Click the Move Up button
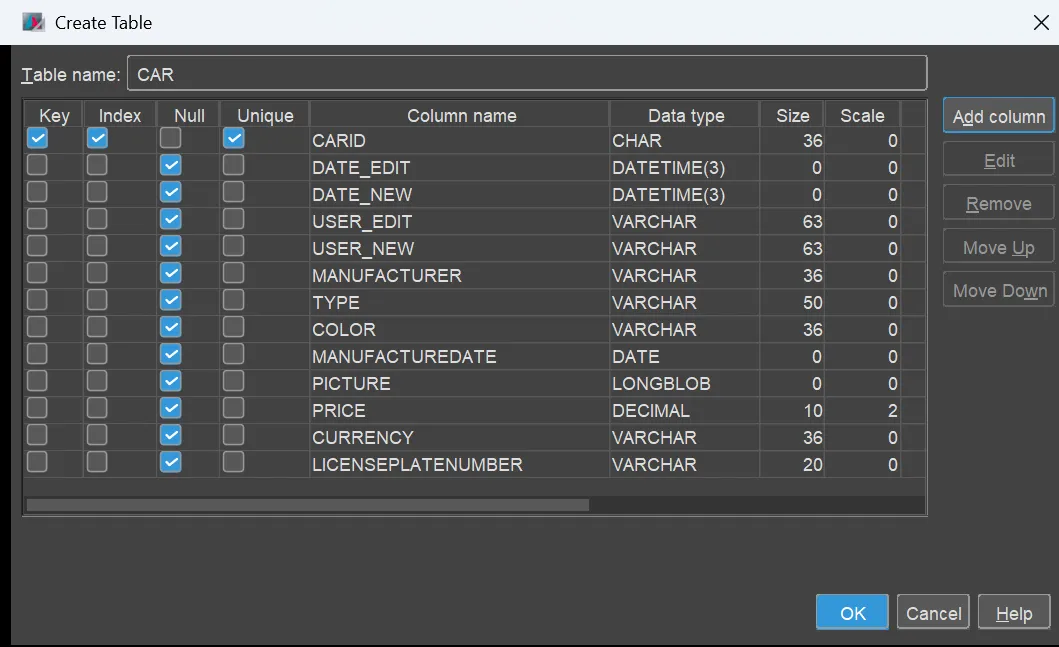Image resolution: width=1059 pixels, height=647 pixels. pos(998,247)
